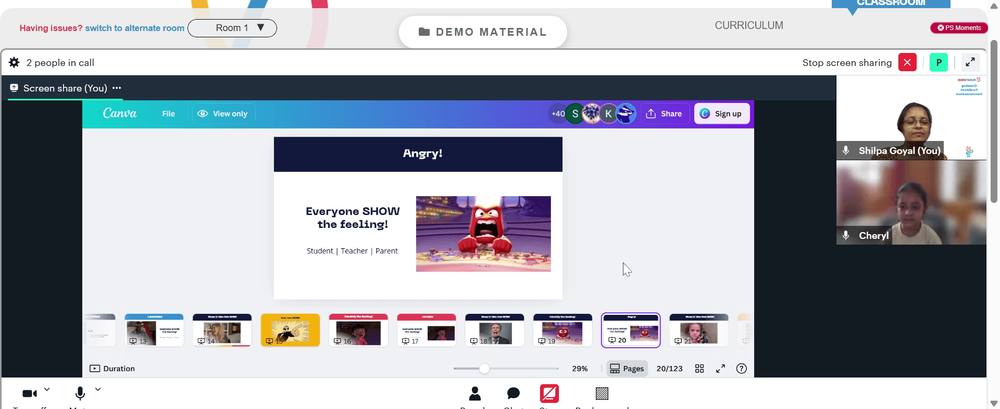Screen dimensions: 1000x409
Task: Open call settings gear icon
Action: (14, 63)
